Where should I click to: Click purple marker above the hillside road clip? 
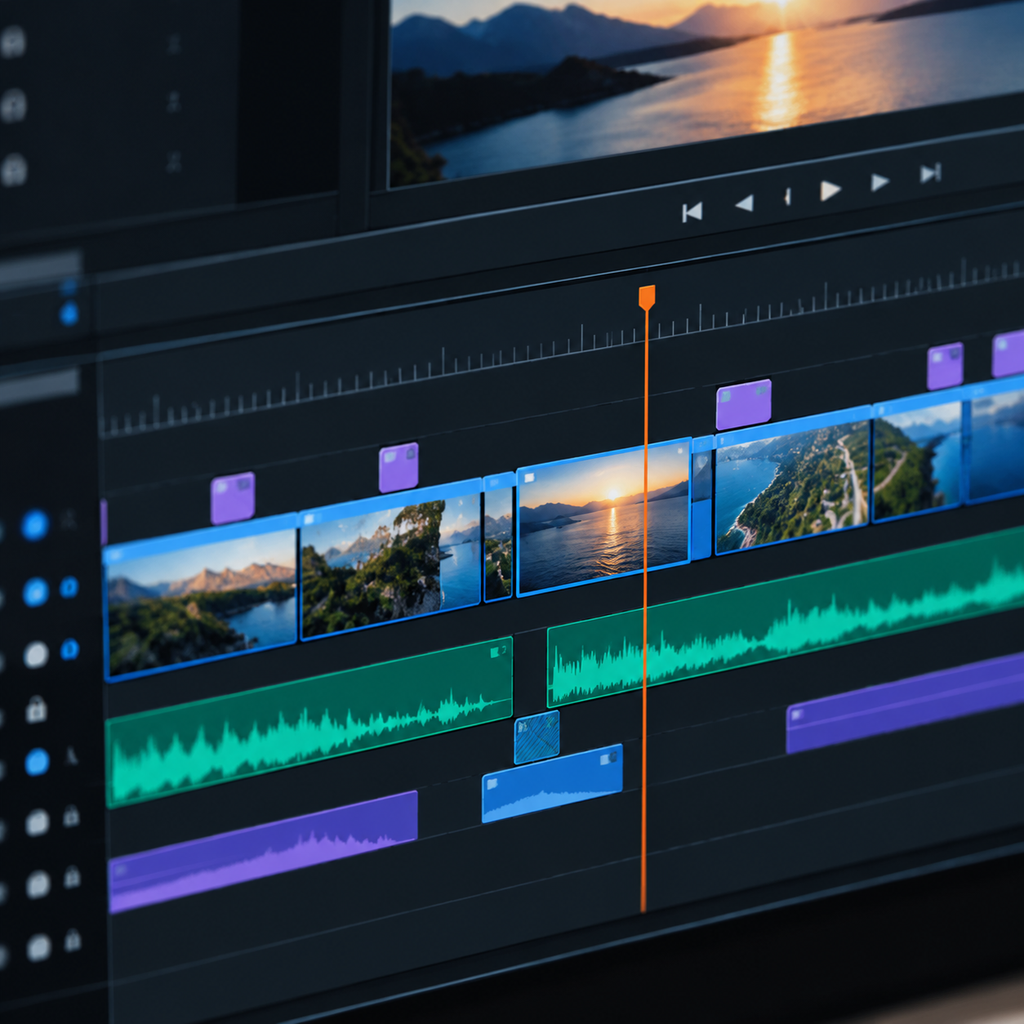coord(945,366)
